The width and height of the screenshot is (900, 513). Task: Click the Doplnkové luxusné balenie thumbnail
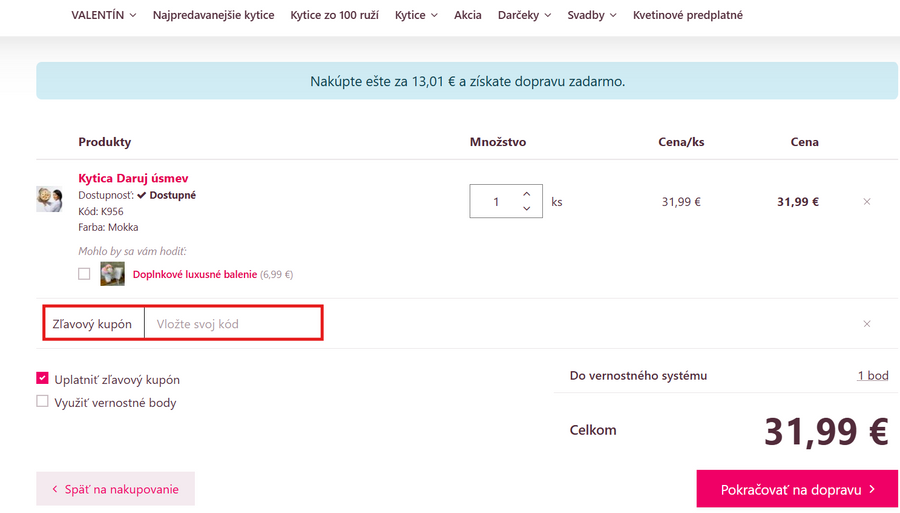click(x=113, y=274)
